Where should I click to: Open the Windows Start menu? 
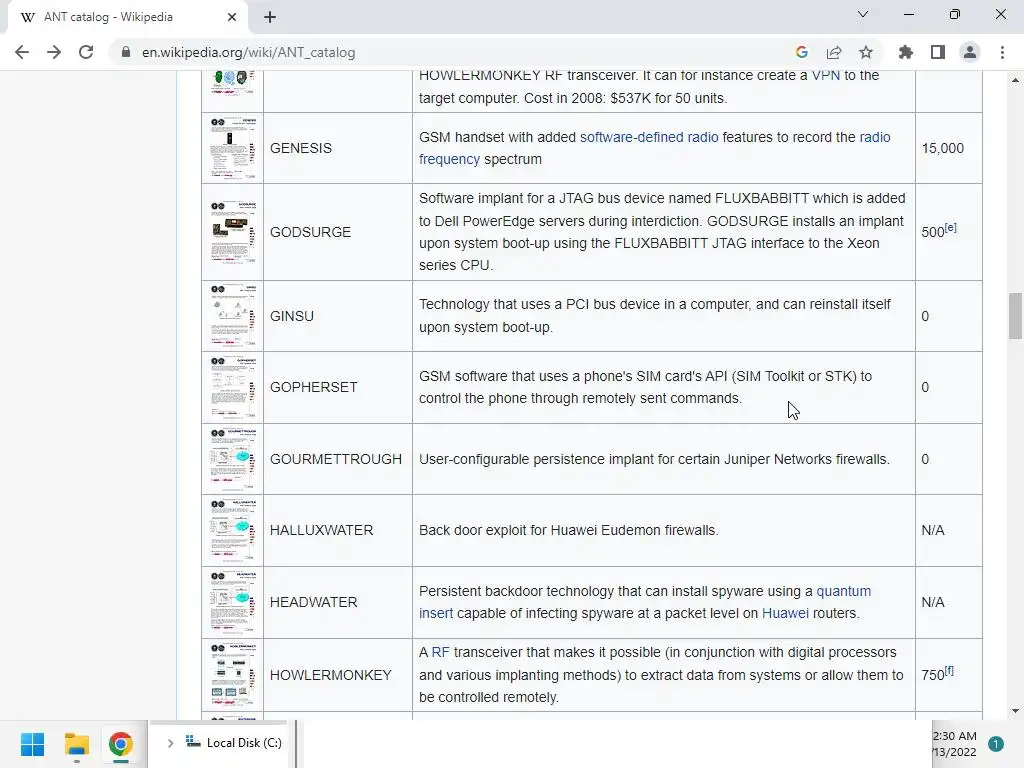click(32, 744)
